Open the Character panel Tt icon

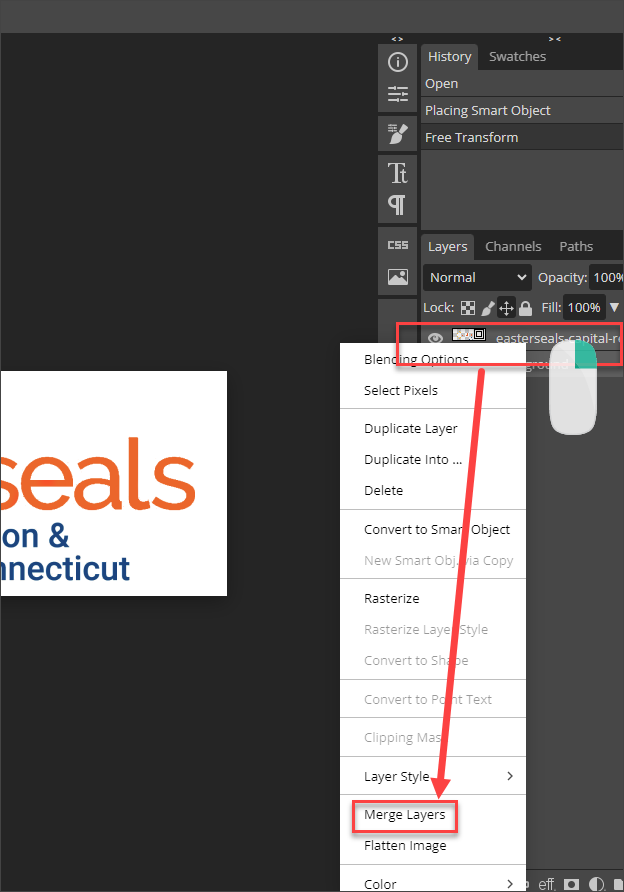tap(398, 174)
